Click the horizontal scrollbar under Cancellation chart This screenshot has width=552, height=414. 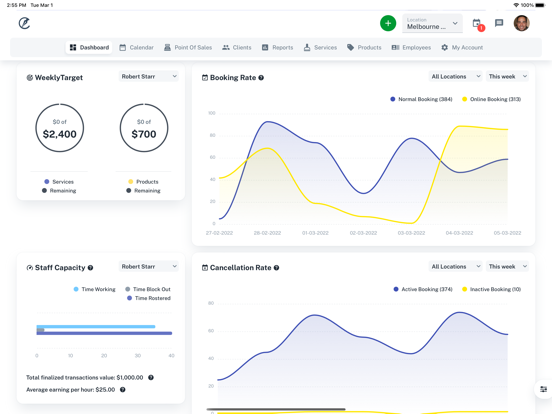coord(276,409)
